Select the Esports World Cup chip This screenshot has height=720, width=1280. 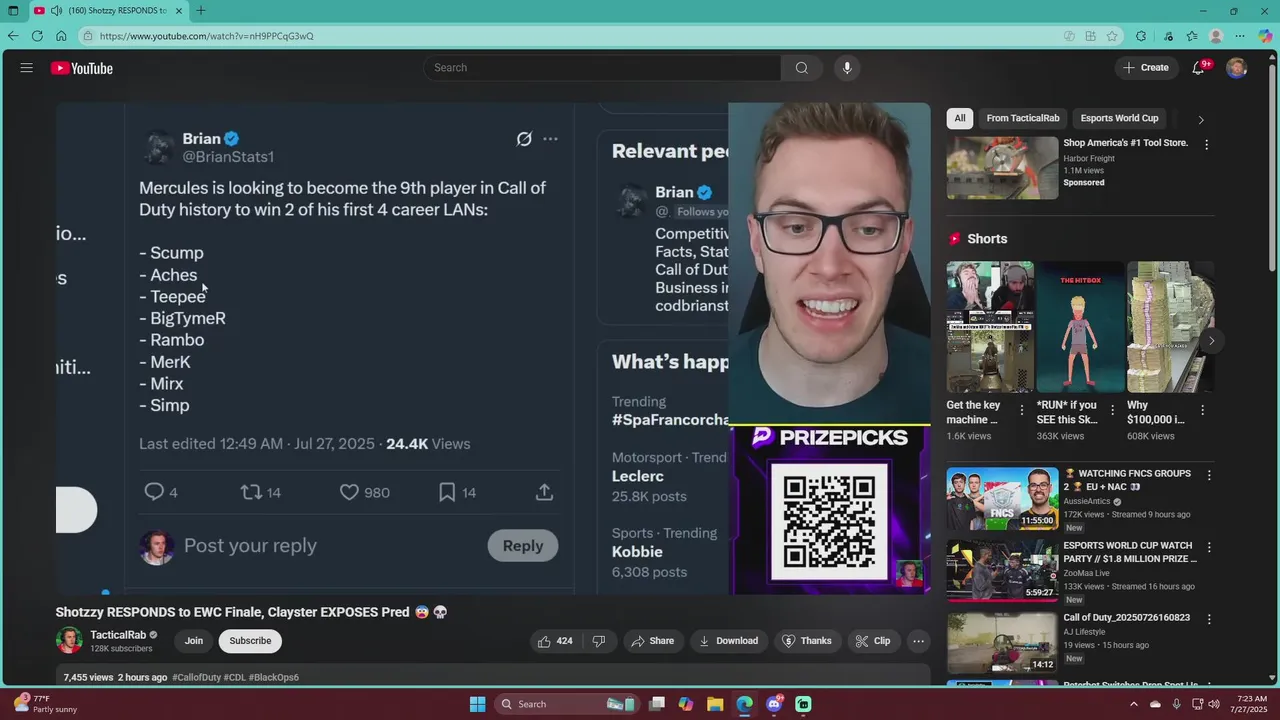[x=1119, y=118]
